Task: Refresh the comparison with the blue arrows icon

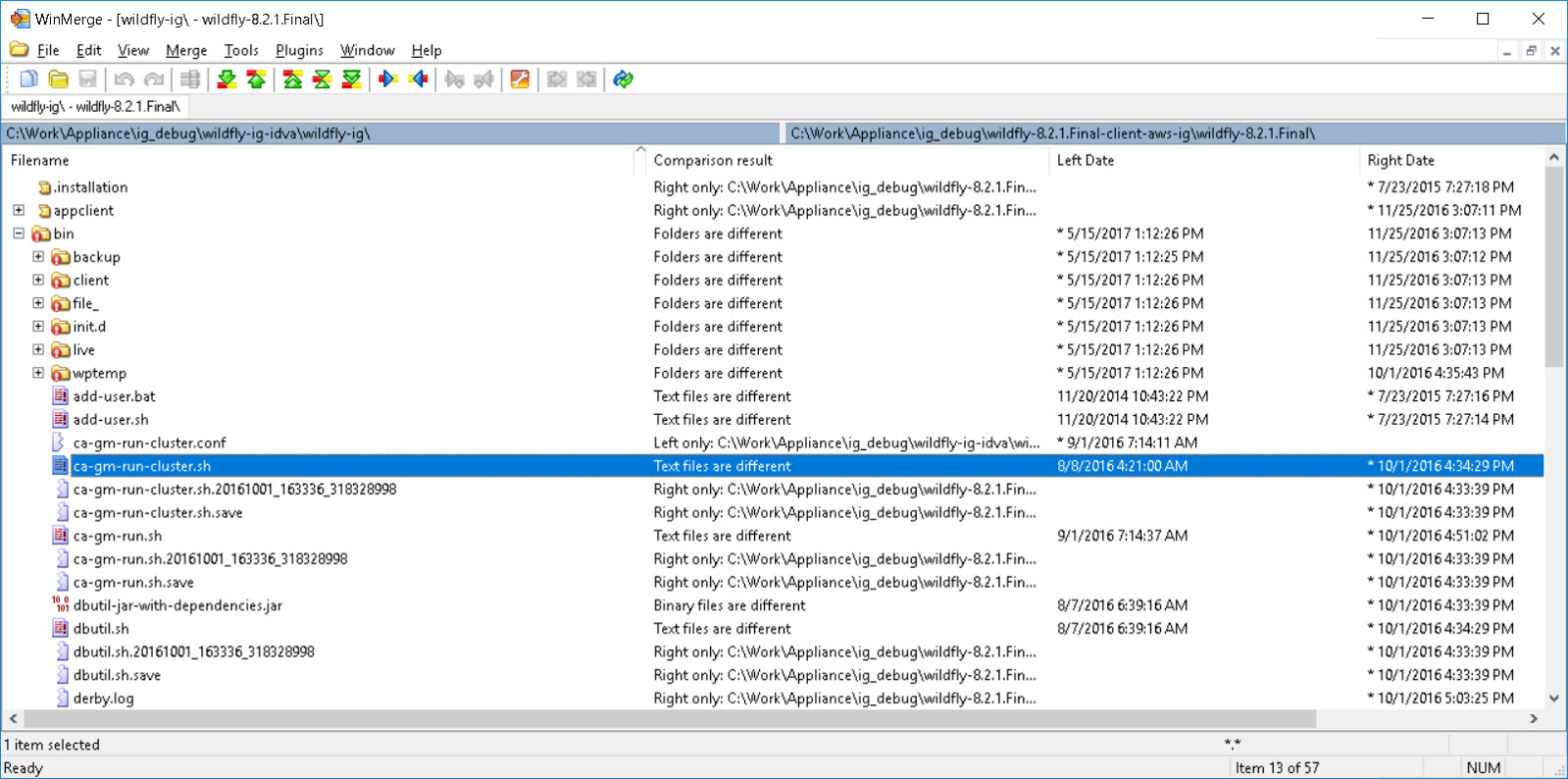Action: 624,79
